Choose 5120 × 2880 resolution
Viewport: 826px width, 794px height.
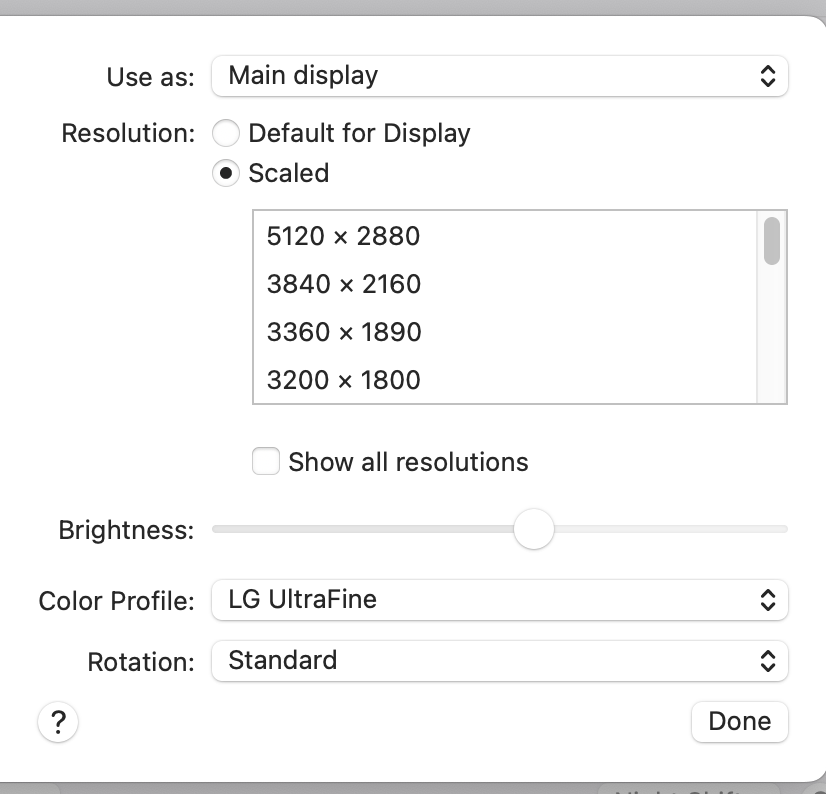[343, 236]
